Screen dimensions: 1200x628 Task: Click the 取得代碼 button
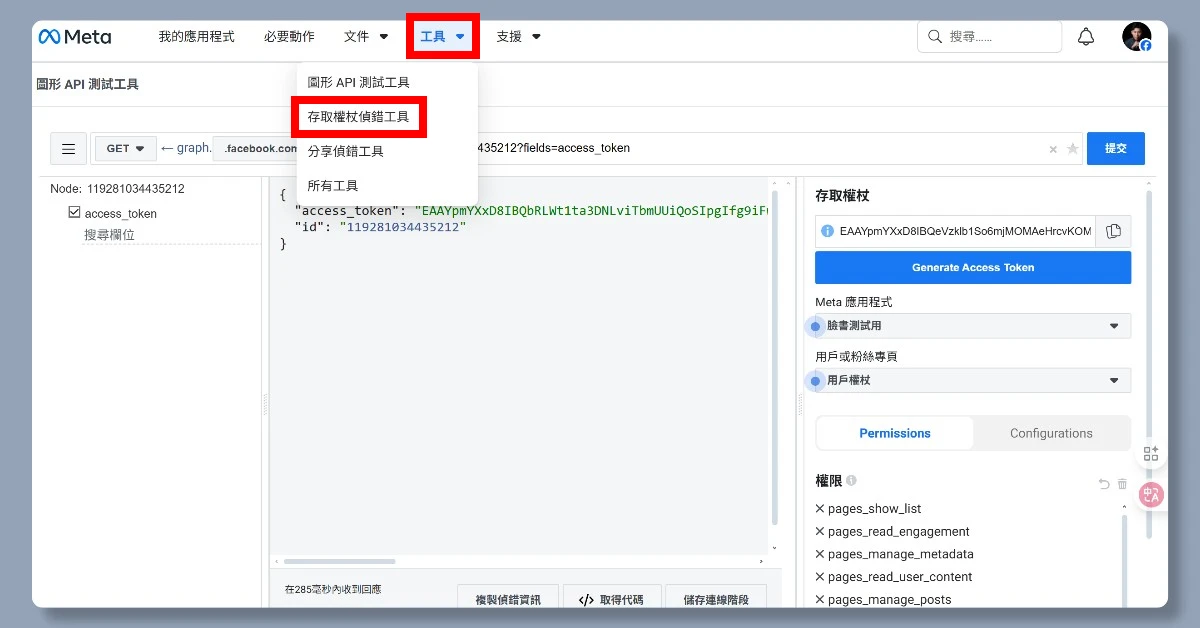pyautogui.click(x=612, y=599)
